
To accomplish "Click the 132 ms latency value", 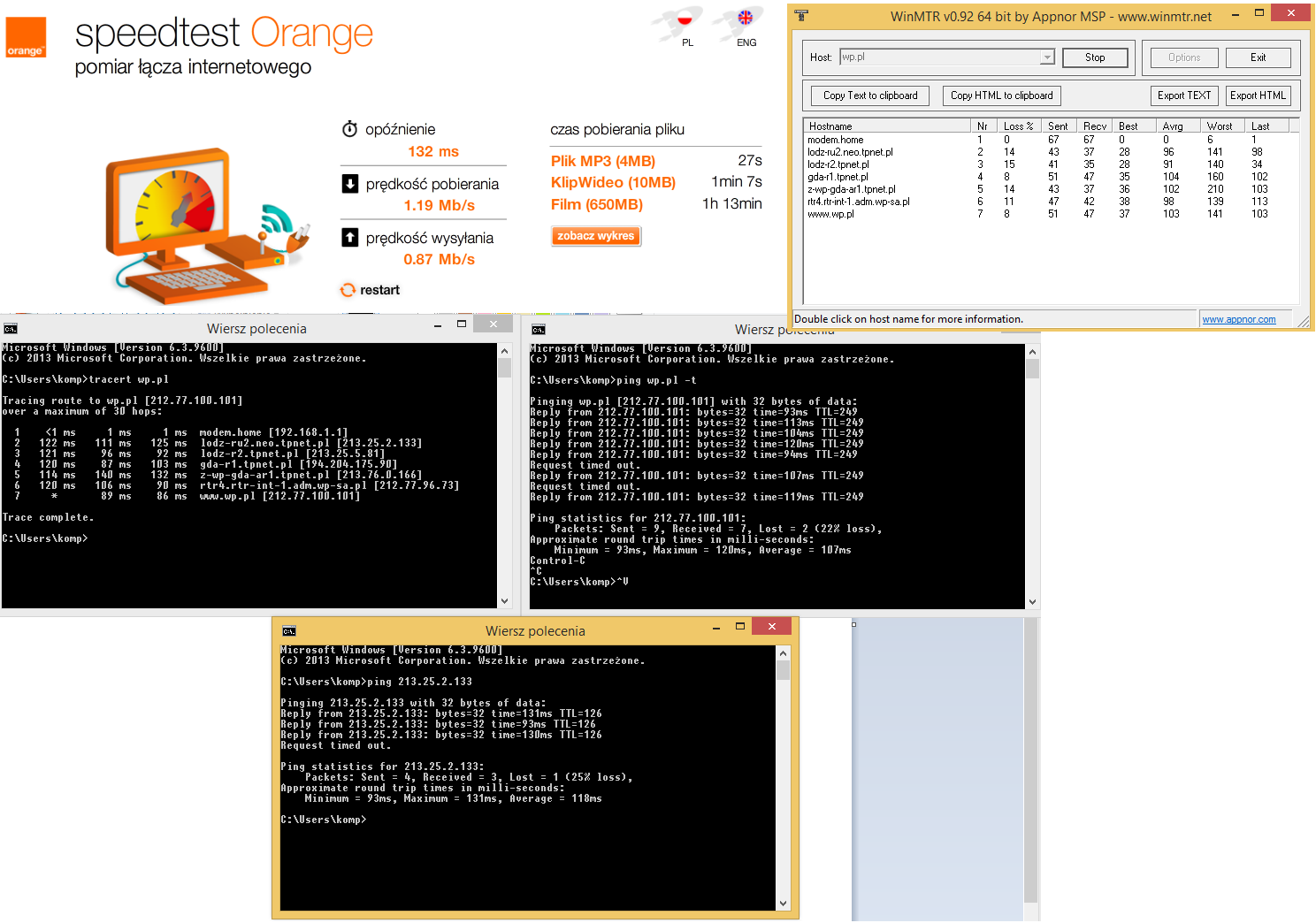I will (x=433, y=152).
